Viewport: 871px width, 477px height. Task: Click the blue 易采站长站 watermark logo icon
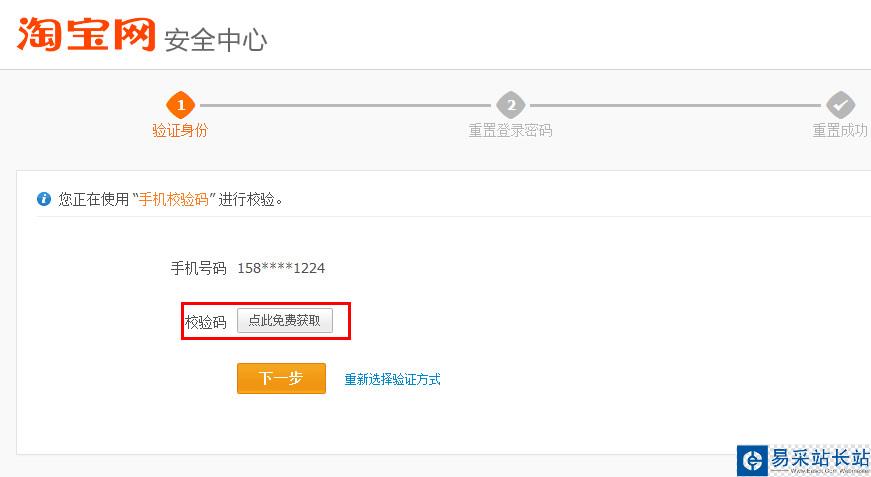coord(753,460)
